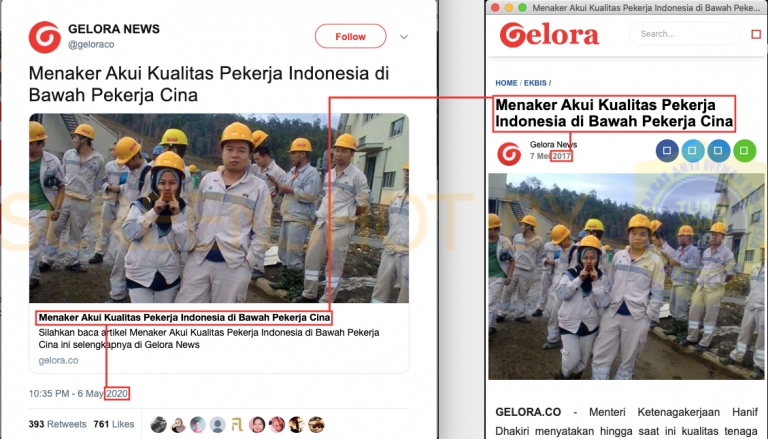Screen dimensions: 768x439
Task: Follow the GELORA NEWS account
Action: coord(350,36)
